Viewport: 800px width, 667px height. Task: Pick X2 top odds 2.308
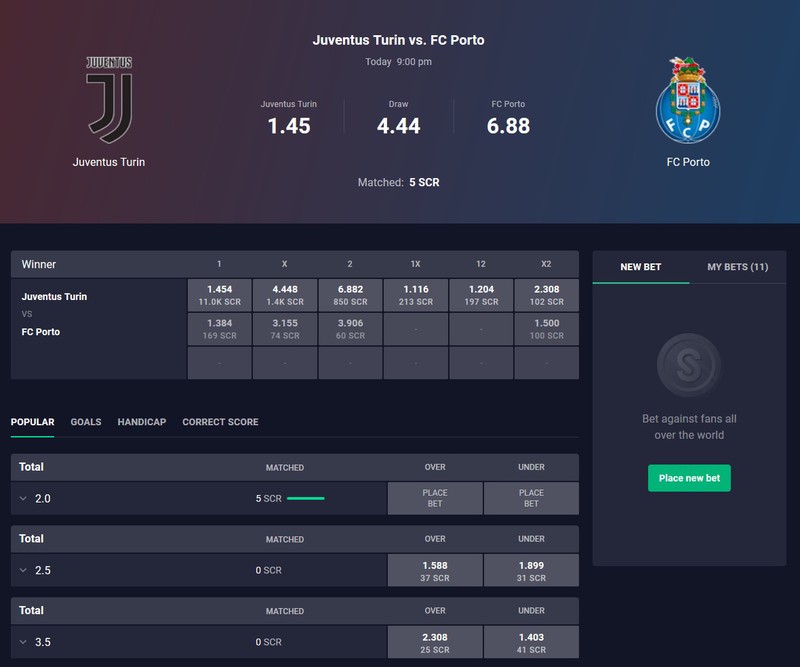tap(546, 295)
